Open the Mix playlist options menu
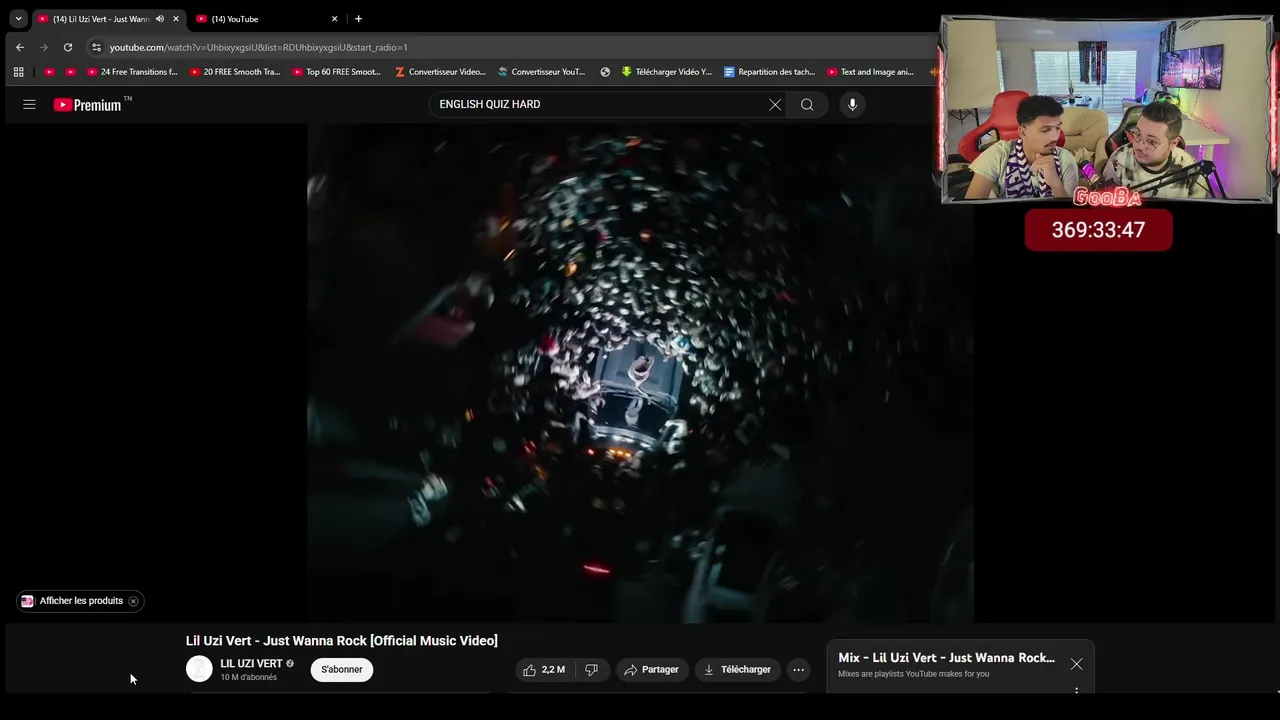The width and height of the screenshot is (1280, 720). [x=1076, y=690]
